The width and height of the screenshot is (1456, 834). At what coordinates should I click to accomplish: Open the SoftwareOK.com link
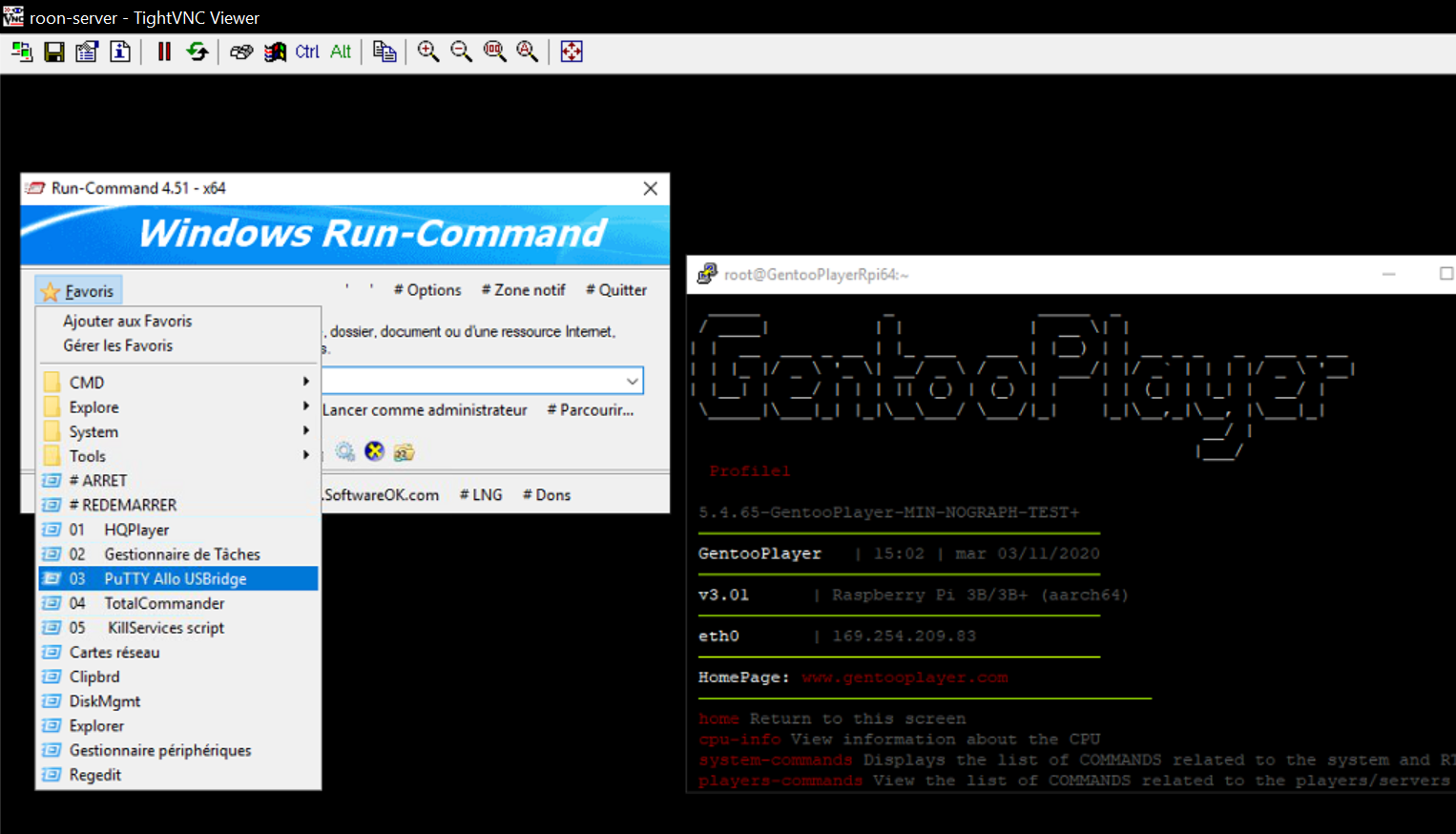point(381,495)
